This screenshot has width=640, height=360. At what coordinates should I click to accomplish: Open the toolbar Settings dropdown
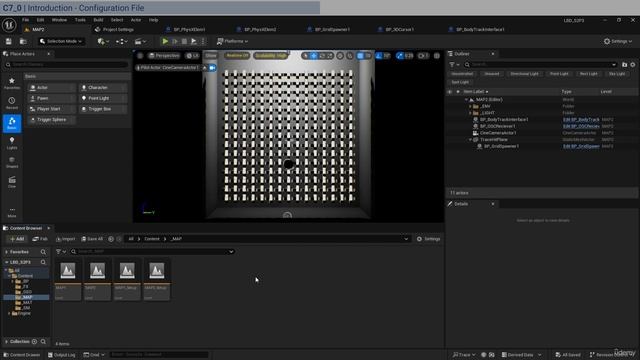click(618, 41)
